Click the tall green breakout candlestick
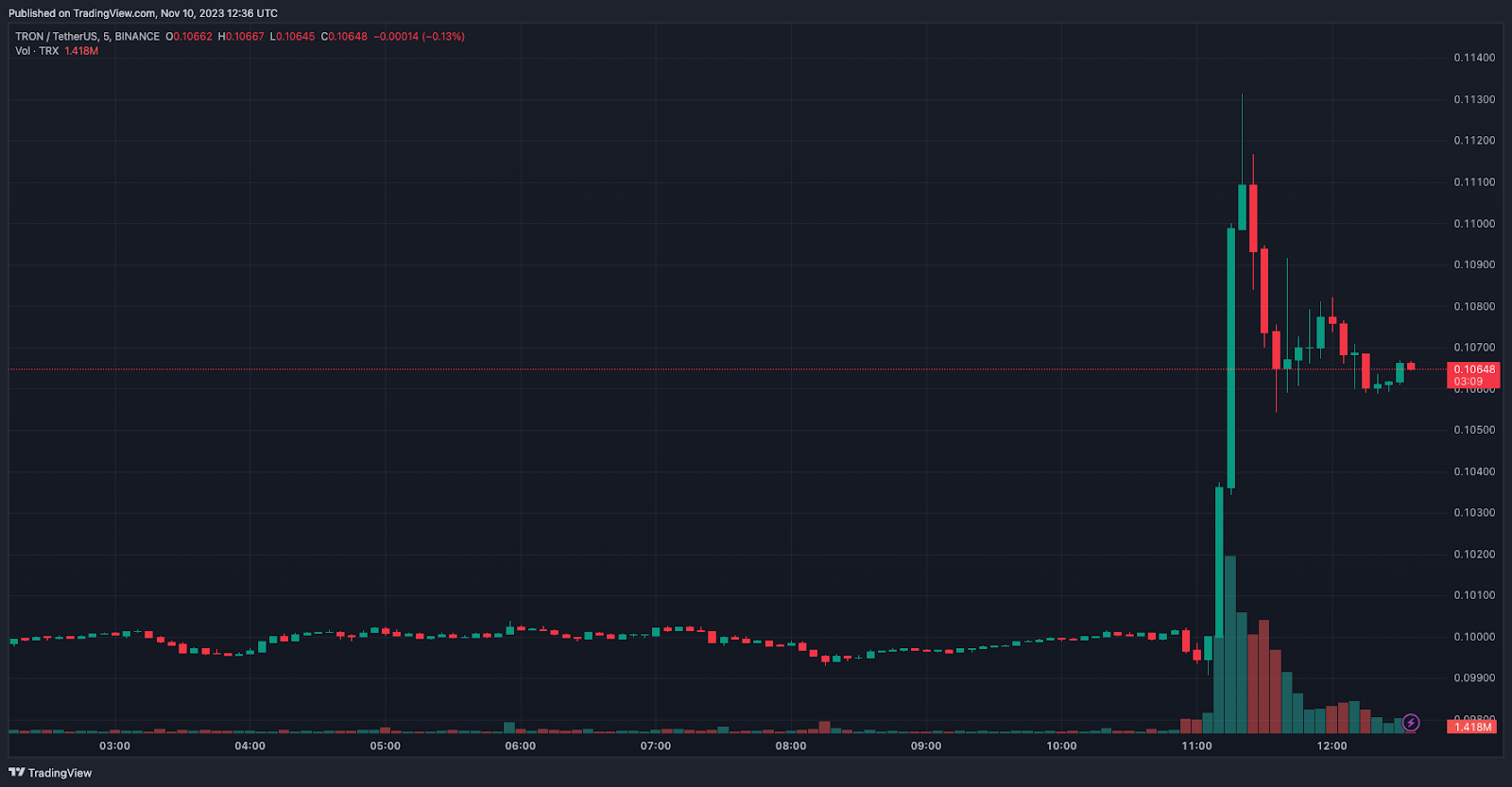The width and height of the screenshot is (1512, 787). (1230, 358)
